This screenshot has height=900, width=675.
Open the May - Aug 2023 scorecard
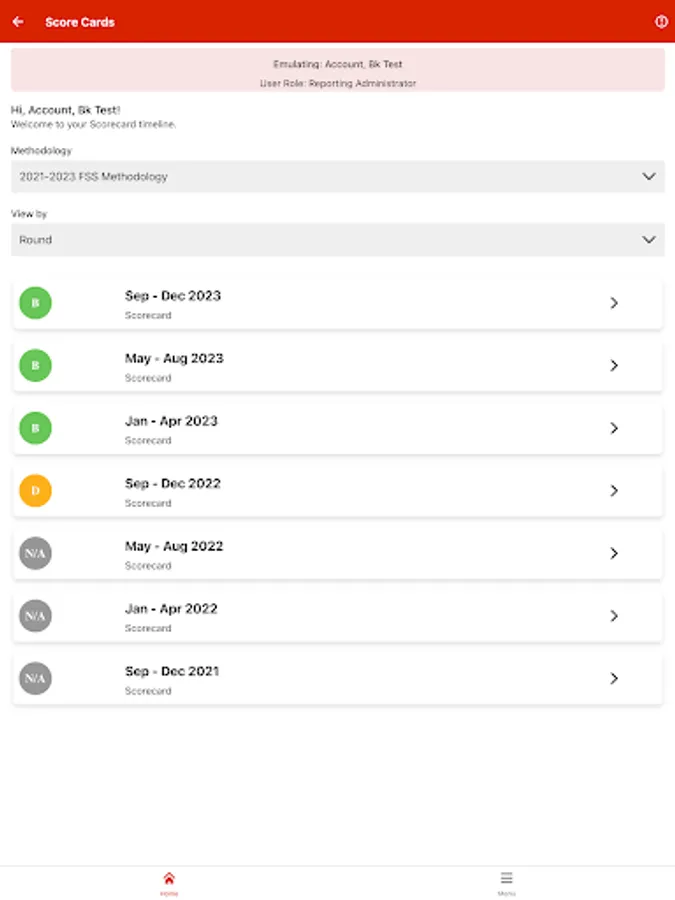(x=337, y=366)
